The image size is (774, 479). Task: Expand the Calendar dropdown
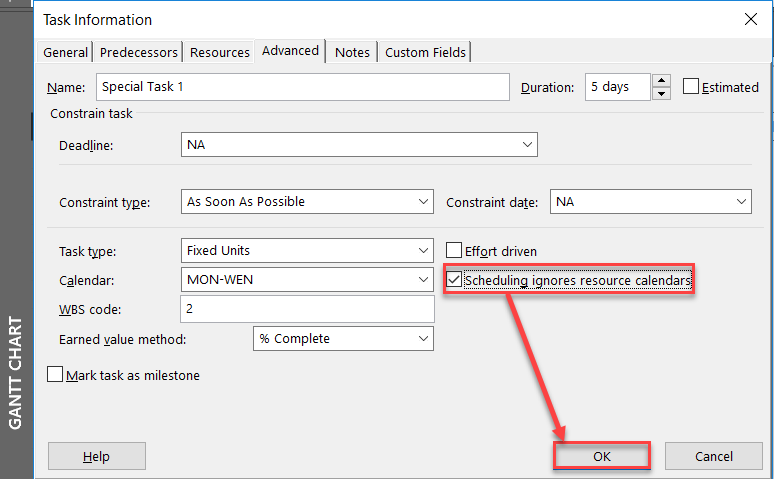tap(423, 280)
